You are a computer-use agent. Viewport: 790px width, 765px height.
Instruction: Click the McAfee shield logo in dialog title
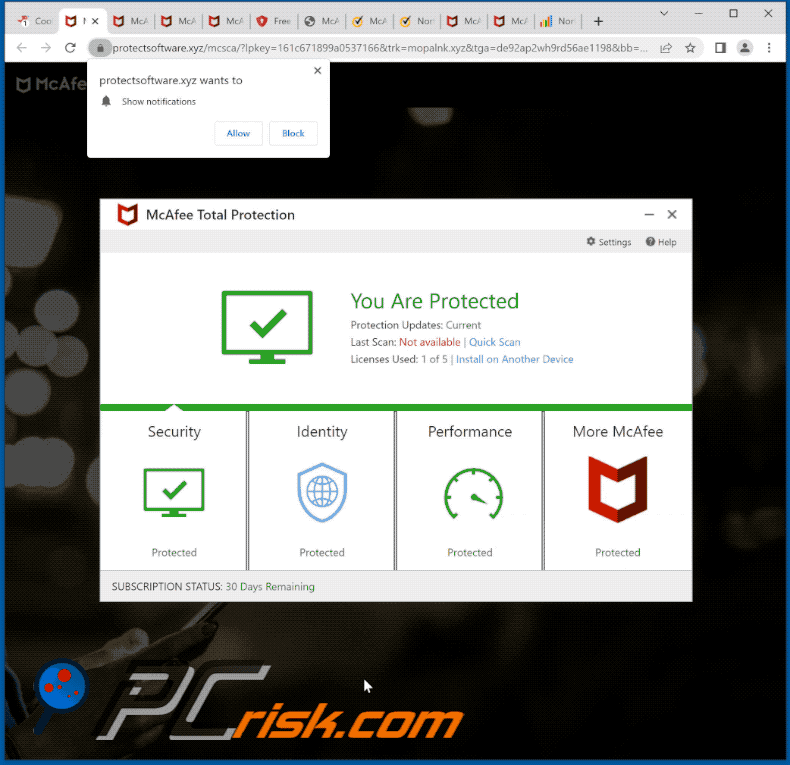coord(127,215)
